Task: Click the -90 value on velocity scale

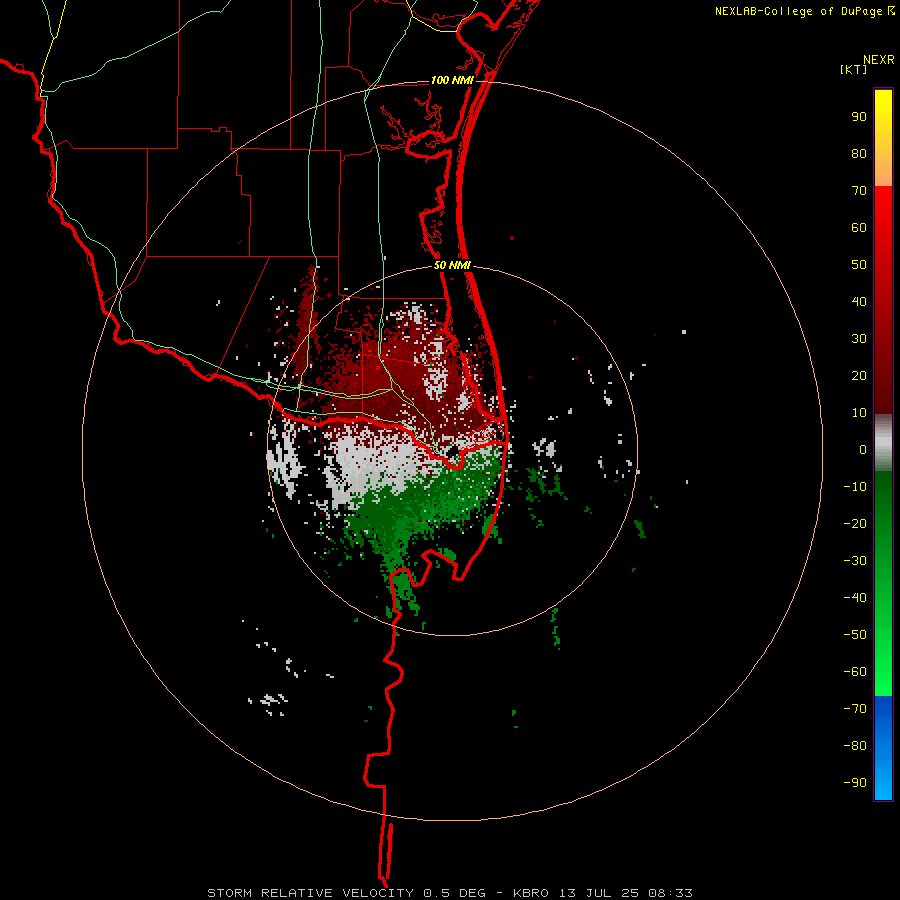Action: (x=855, y=782)
